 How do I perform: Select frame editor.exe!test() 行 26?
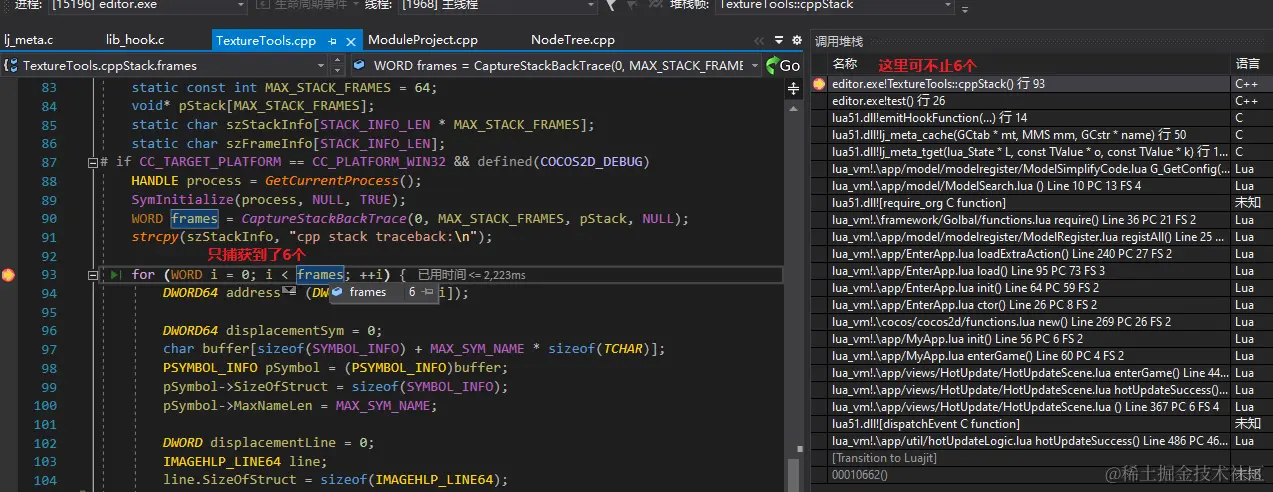(1041, 101)
